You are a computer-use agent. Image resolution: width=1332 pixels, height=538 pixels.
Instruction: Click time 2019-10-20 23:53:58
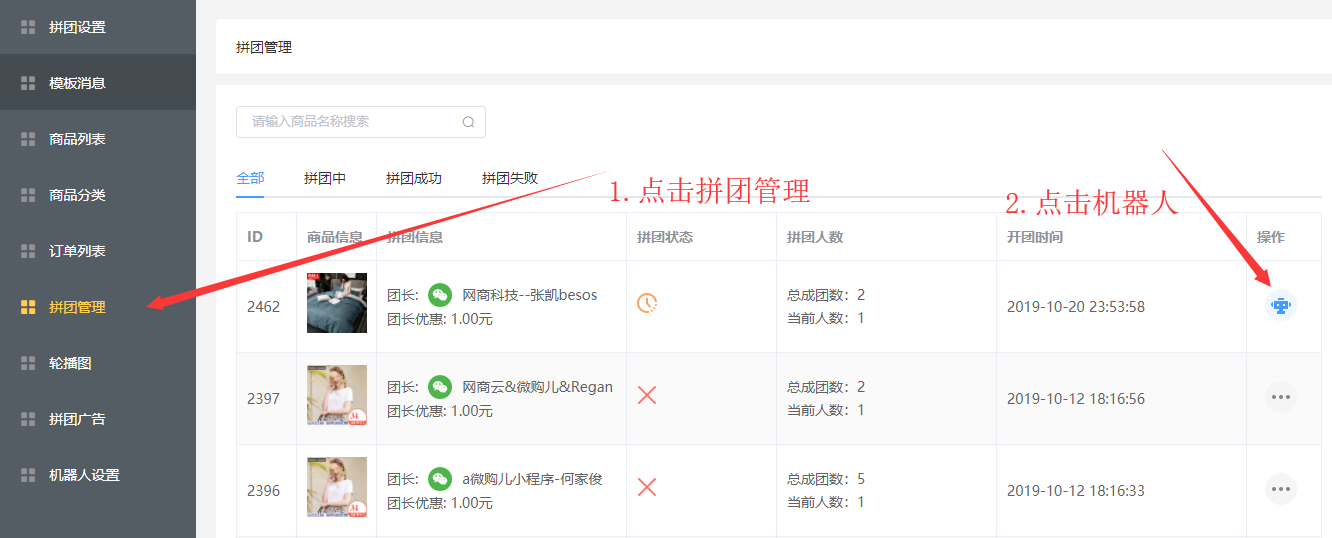pyautogui.click(x=1076, y=307)
